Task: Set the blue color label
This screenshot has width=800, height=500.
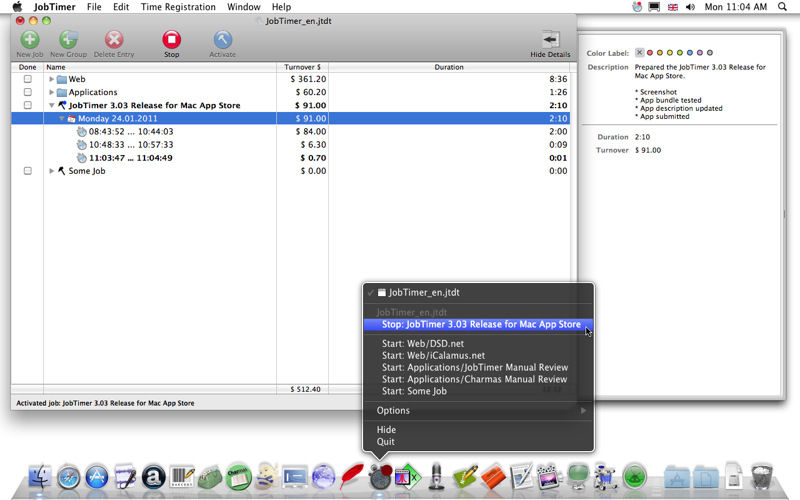Action: click(690, 53)
